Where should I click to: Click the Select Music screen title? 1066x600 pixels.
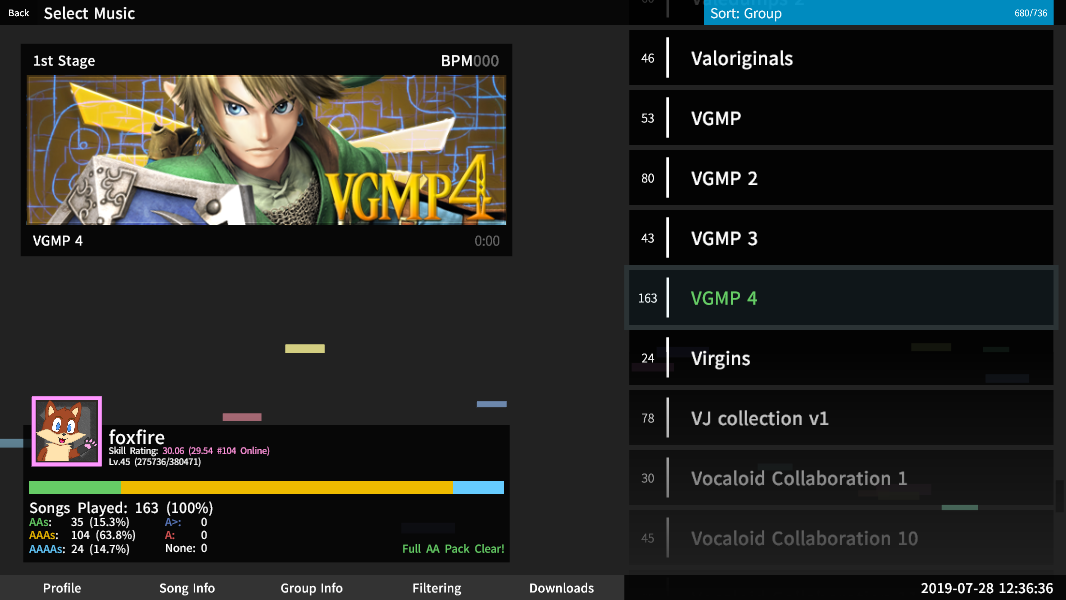pyautogui.click(x=89, y=13)
